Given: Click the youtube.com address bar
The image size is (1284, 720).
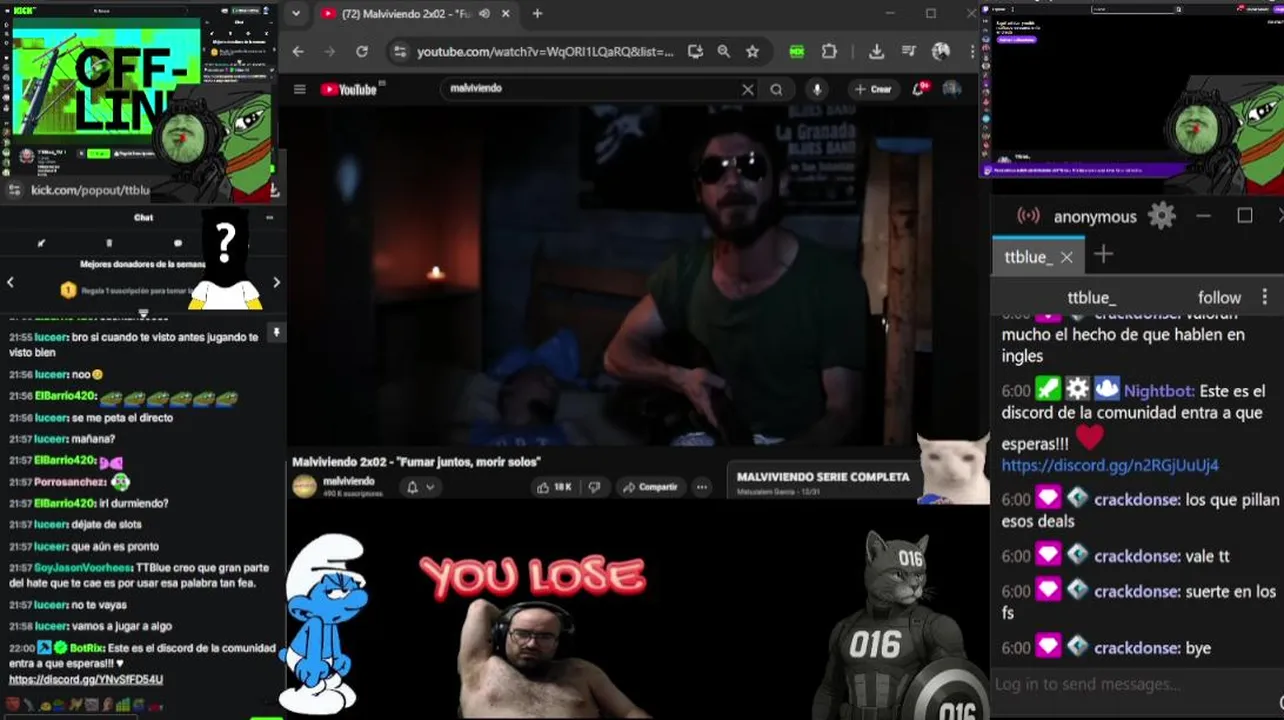Looking at the screenshot, I should tap(545, 52).
